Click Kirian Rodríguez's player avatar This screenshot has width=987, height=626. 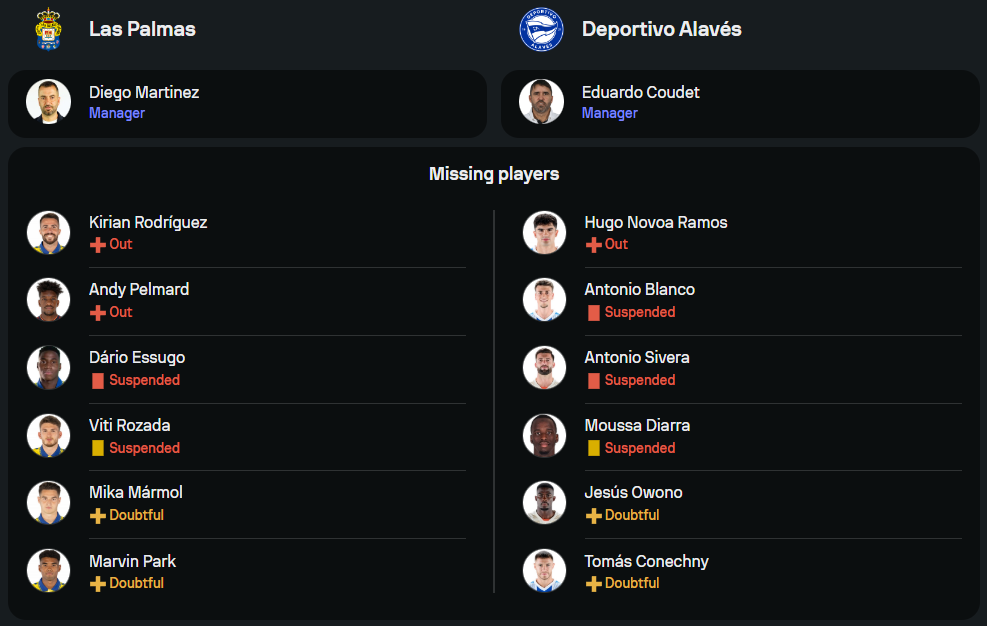48,232
